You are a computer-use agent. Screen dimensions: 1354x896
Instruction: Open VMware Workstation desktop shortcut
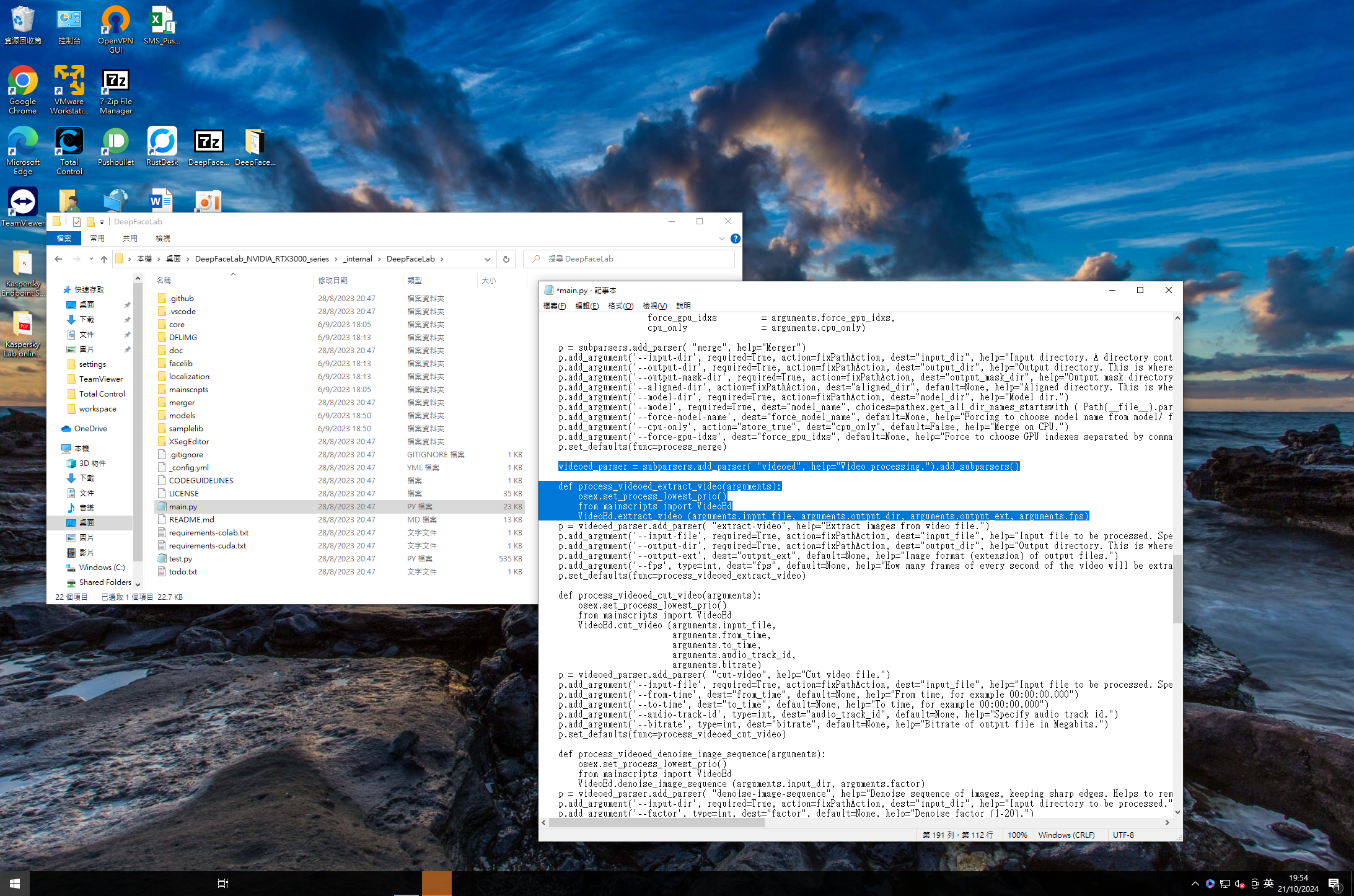pyautogui.click(x=69, y=90)
